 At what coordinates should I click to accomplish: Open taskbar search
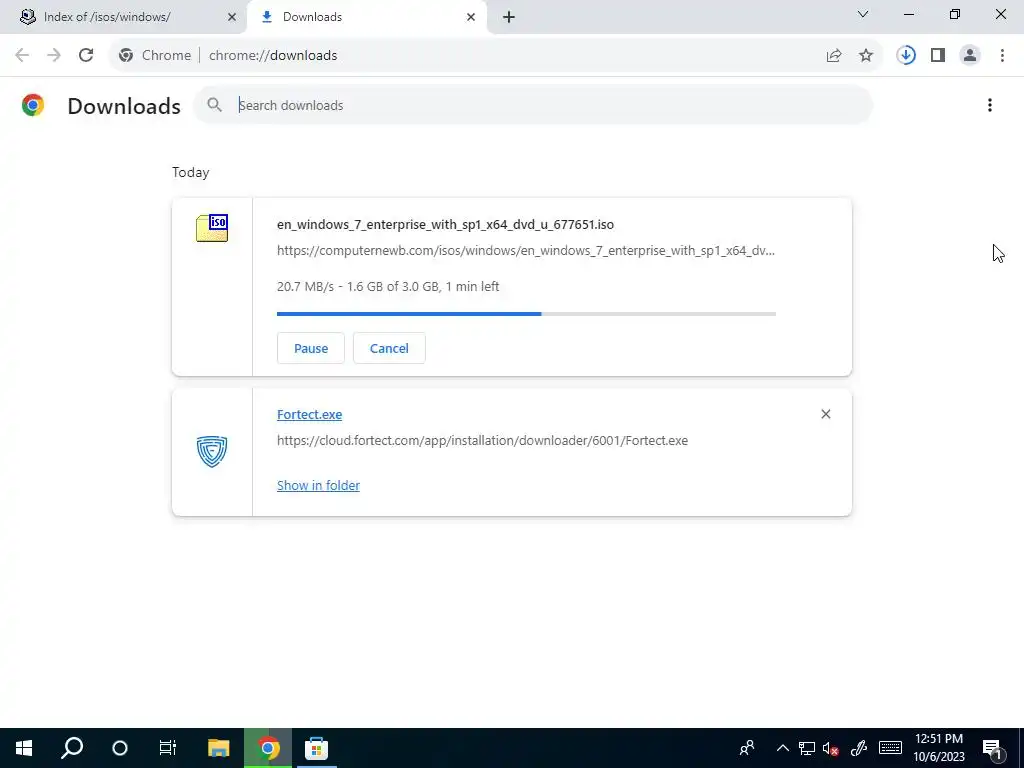[72, 748]
